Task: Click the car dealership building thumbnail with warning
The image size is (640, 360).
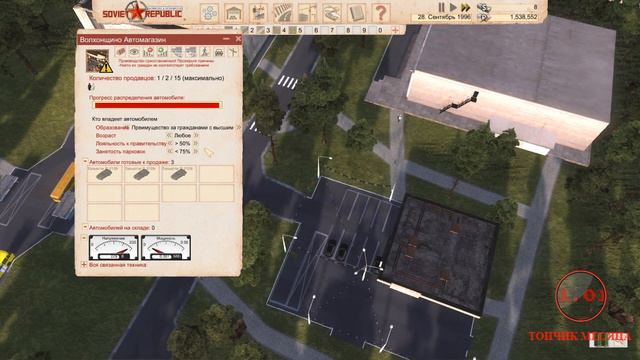Action: (x=98, y=61)
